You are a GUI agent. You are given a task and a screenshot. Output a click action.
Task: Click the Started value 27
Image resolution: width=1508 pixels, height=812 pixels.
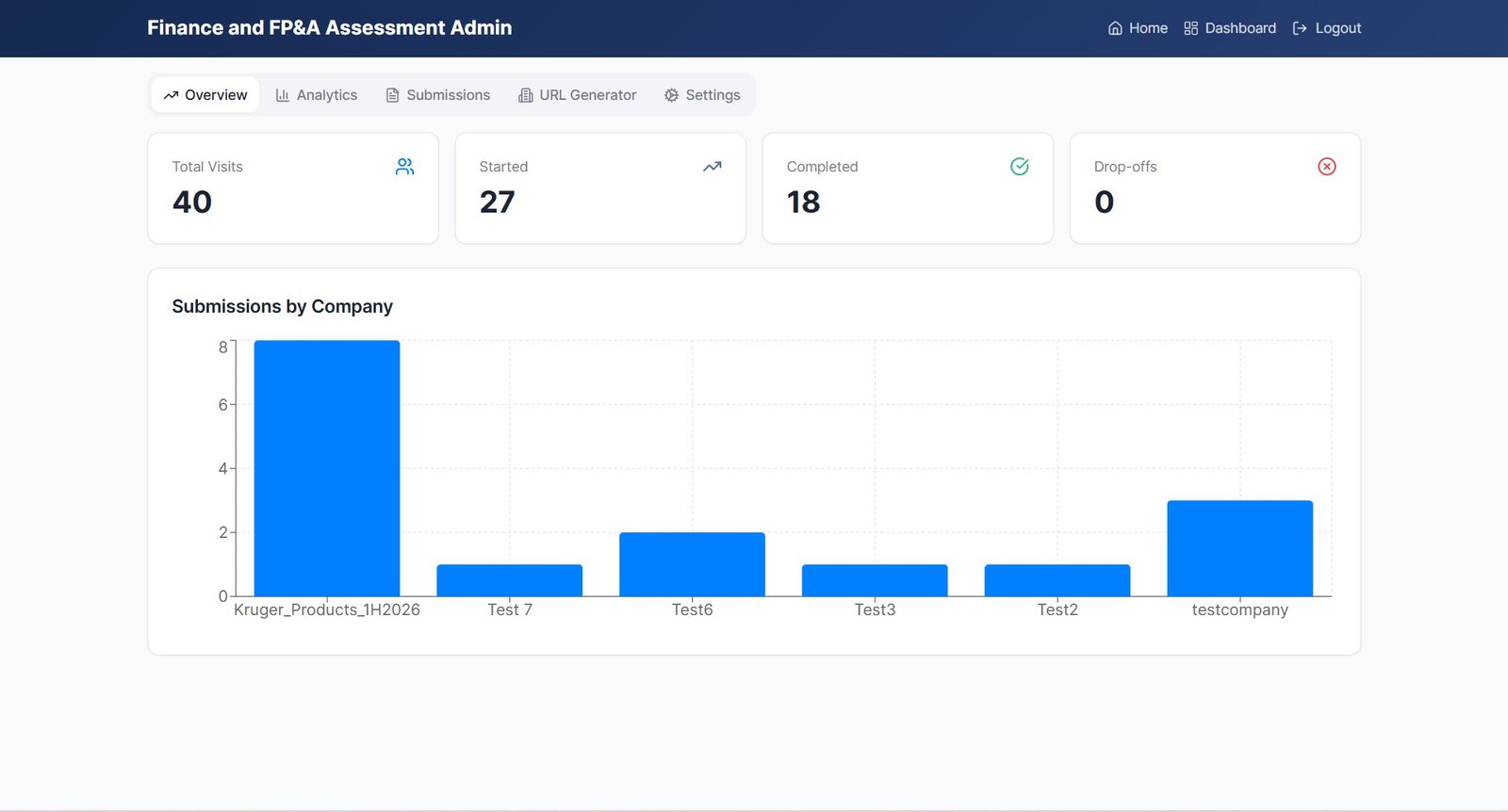[498, 202]
